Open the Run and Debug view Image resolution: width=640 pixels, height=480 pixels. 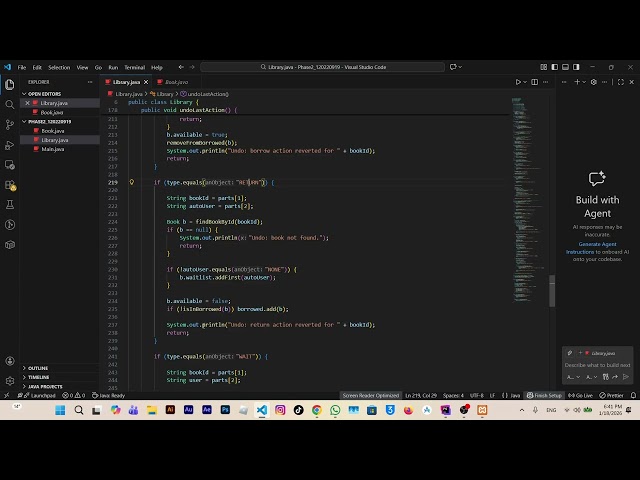coord(10,144)
